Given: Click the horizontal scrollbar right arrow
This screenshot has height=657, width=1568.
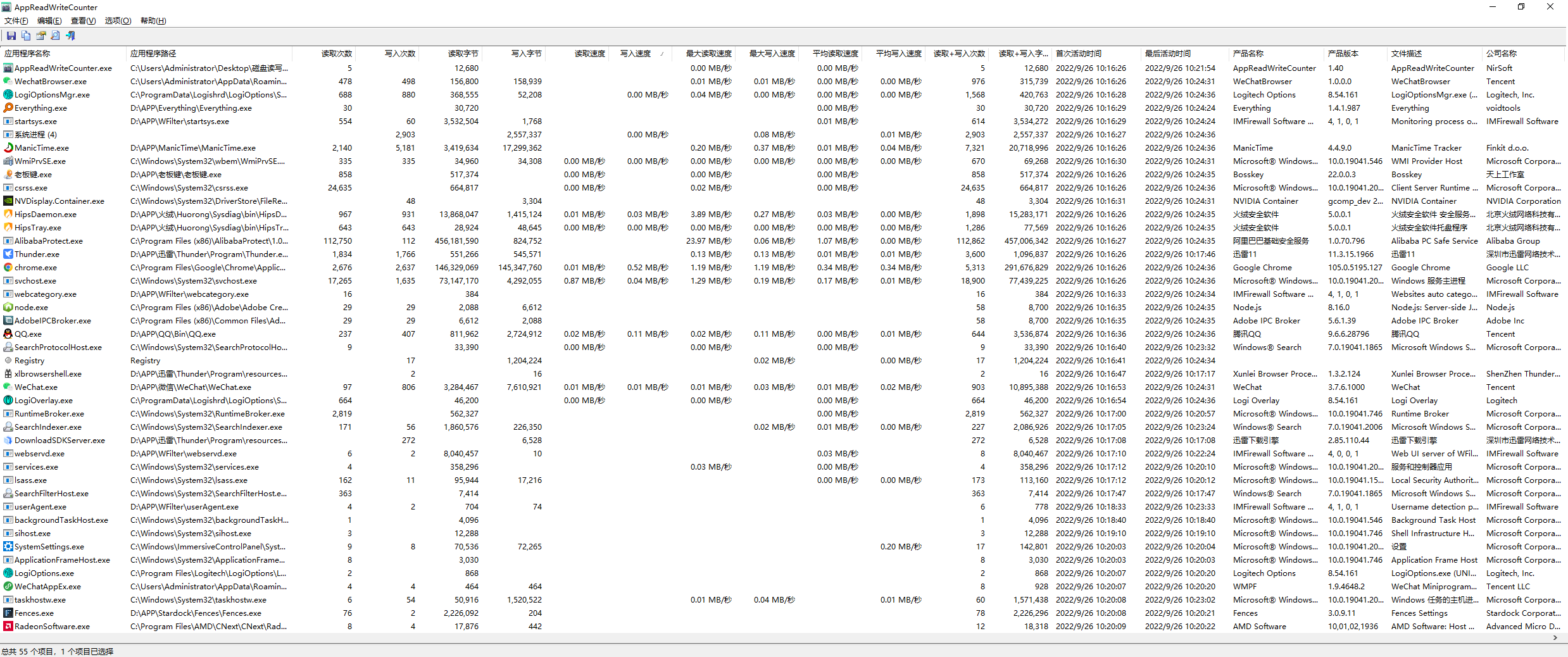Looking at the screenshot, I should 1555,638.
